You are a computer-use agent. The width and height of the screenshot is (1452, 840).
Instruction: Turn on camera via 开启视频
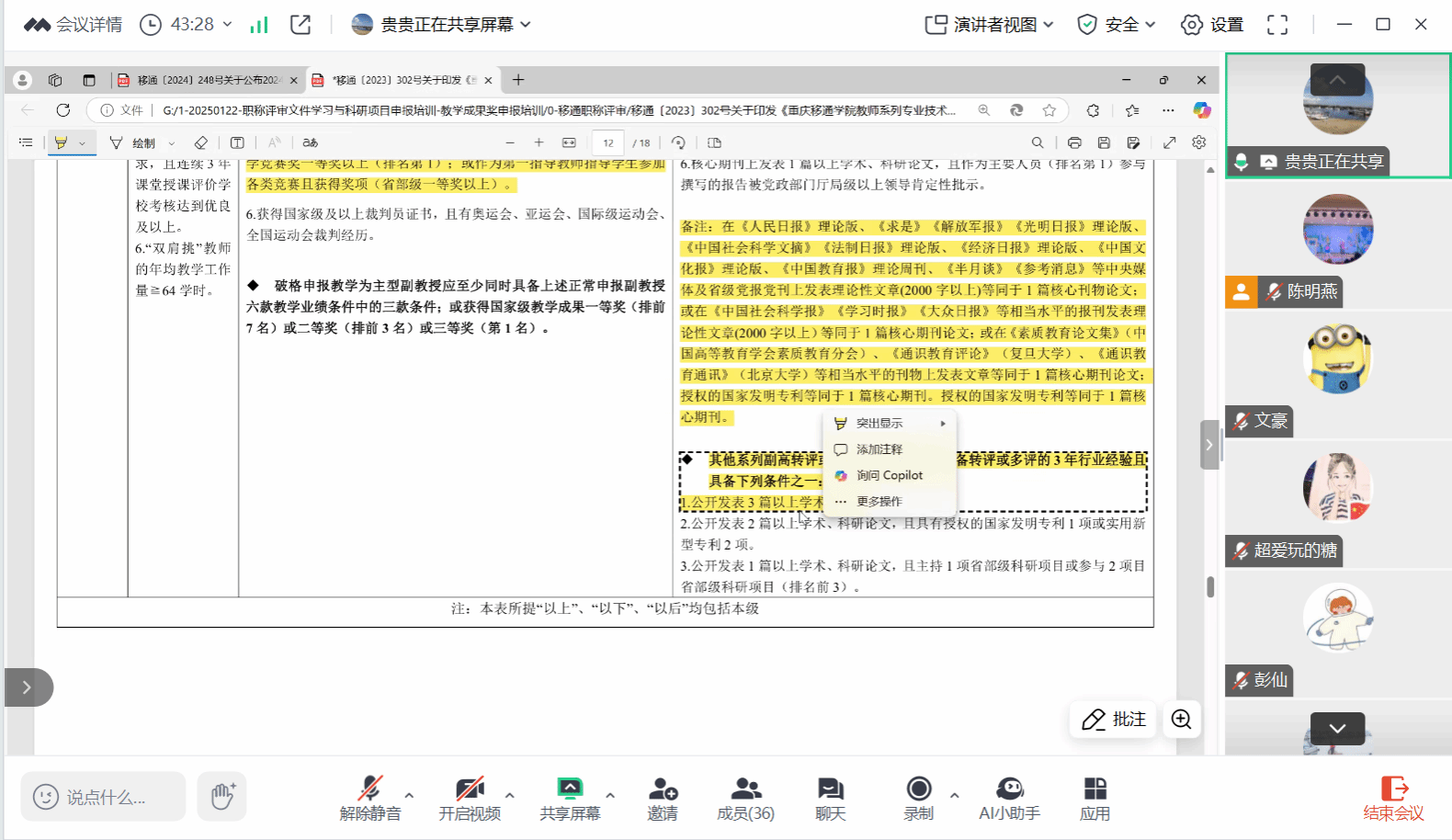(470, 798)
